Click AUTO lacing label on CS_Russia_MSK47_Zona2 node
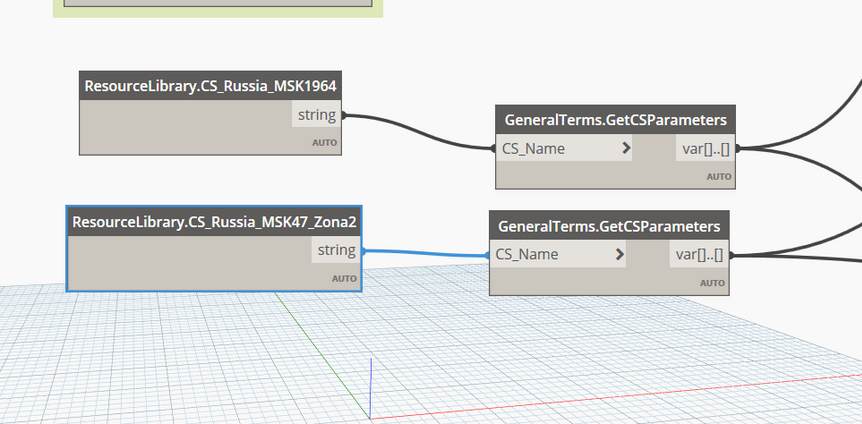Screen dimensions: 862x424 (x=344, y=278)
